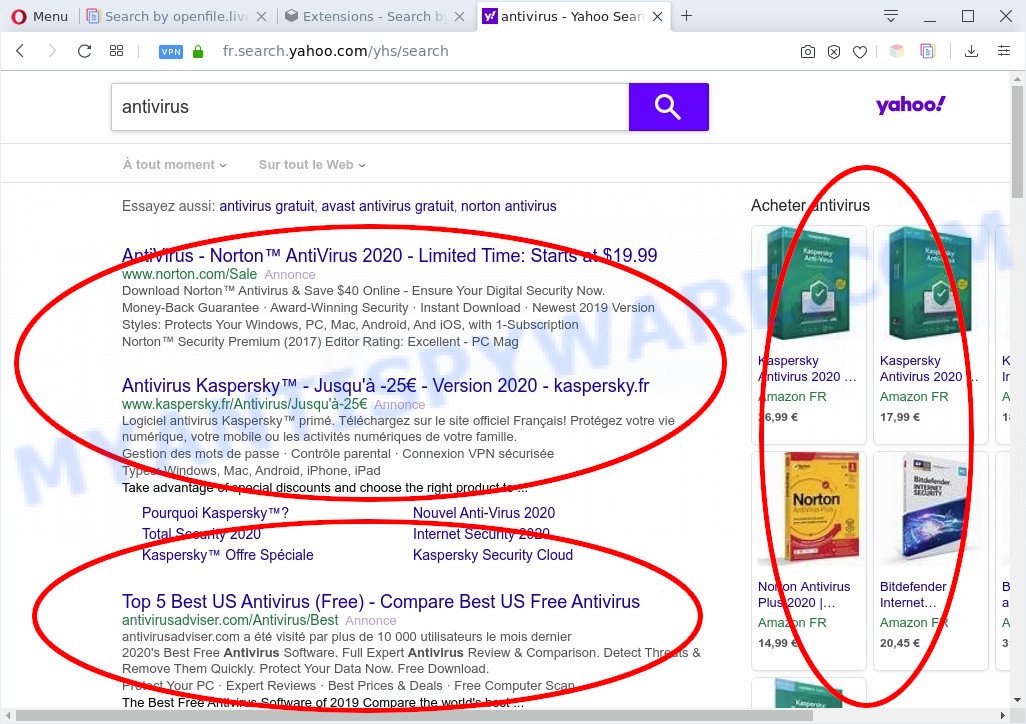Try suggestion norton antivirus
The height and width of the screenshot is (724, 1026).
coord(508,206)
